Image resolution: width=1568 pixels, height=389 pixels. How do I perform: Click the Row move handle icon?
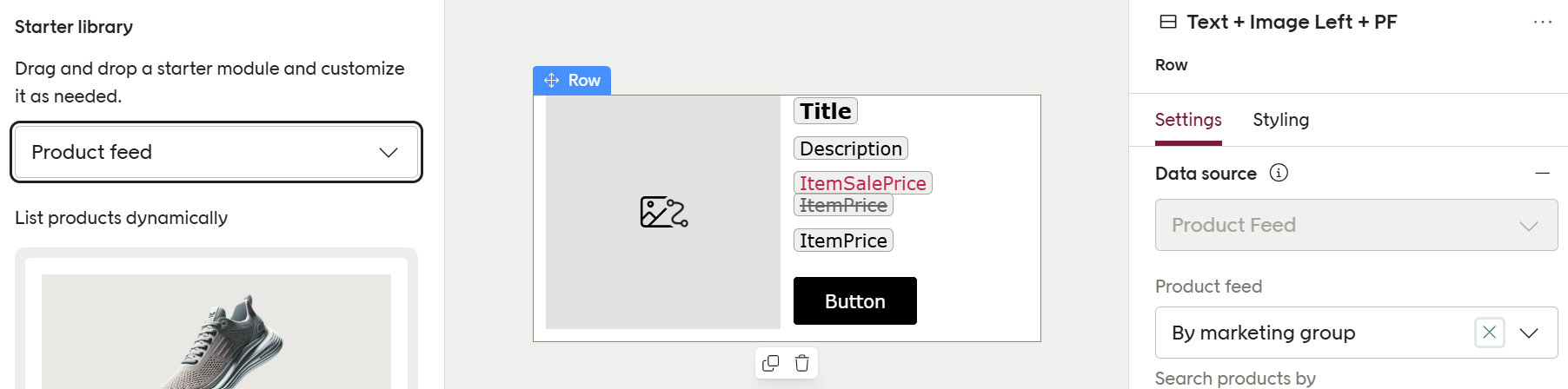click(x=551, y=81)
